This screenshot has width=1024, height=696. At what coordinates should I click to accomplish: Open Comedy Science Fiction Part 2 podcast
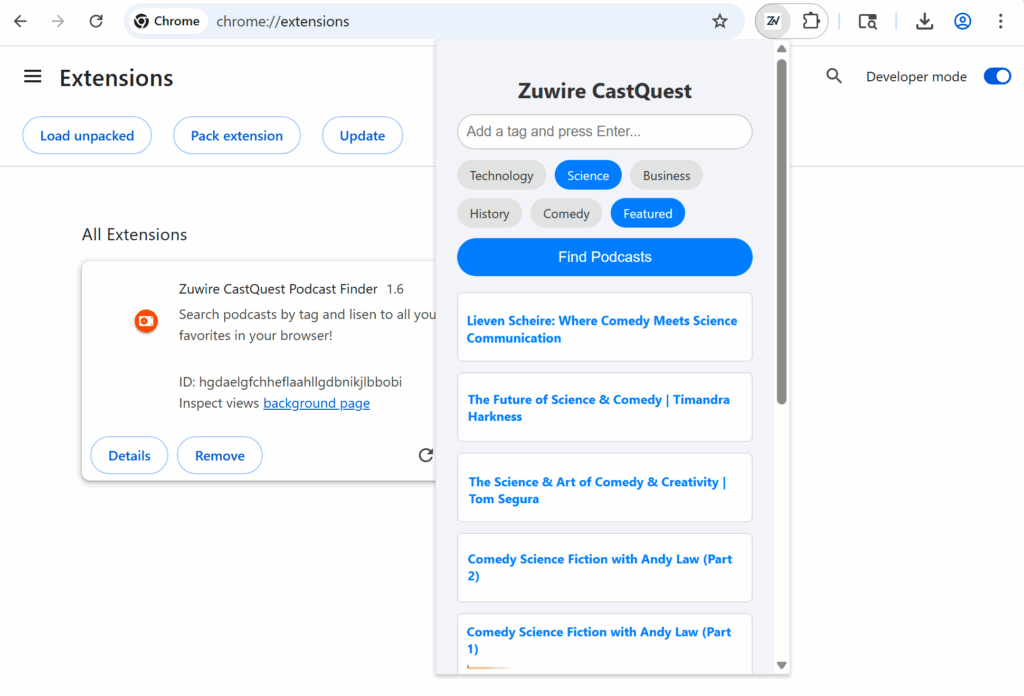point(605,568)
